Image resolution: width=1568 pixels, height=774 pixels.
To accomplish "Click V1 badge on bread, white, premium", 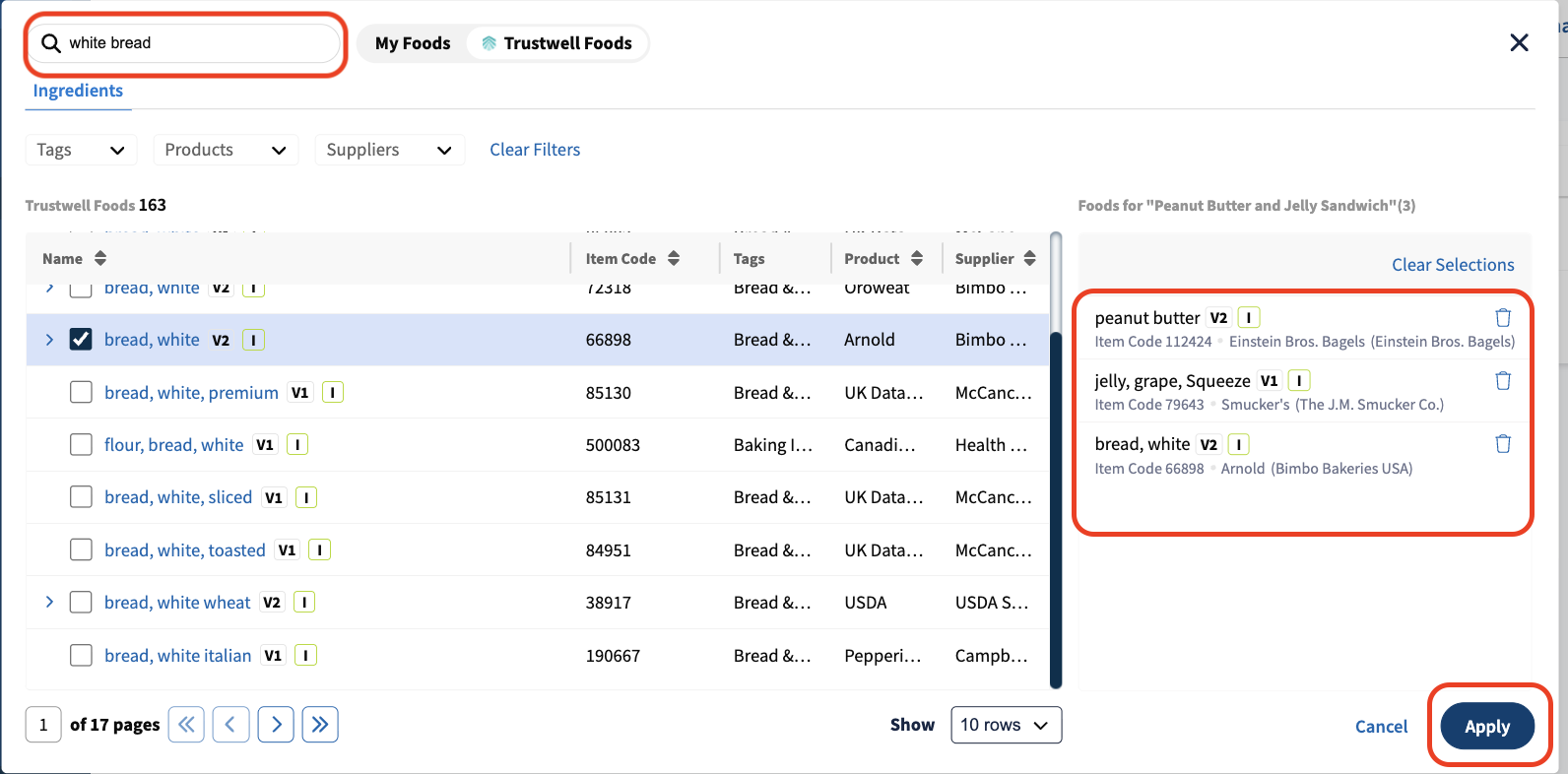I will click(x=300, y=392).
